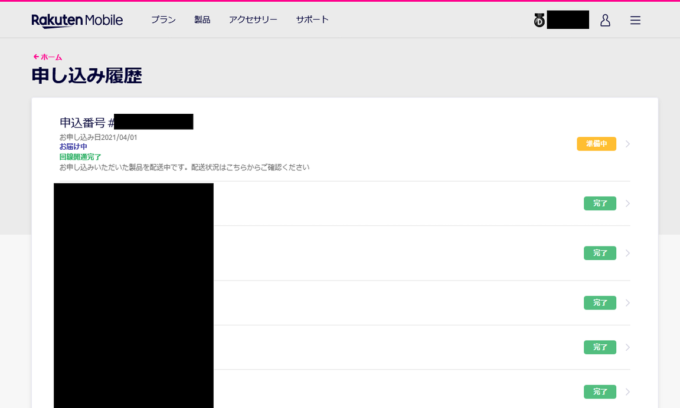
Task: Expand the 準備中 order row chevron
Action: (628, 144)
